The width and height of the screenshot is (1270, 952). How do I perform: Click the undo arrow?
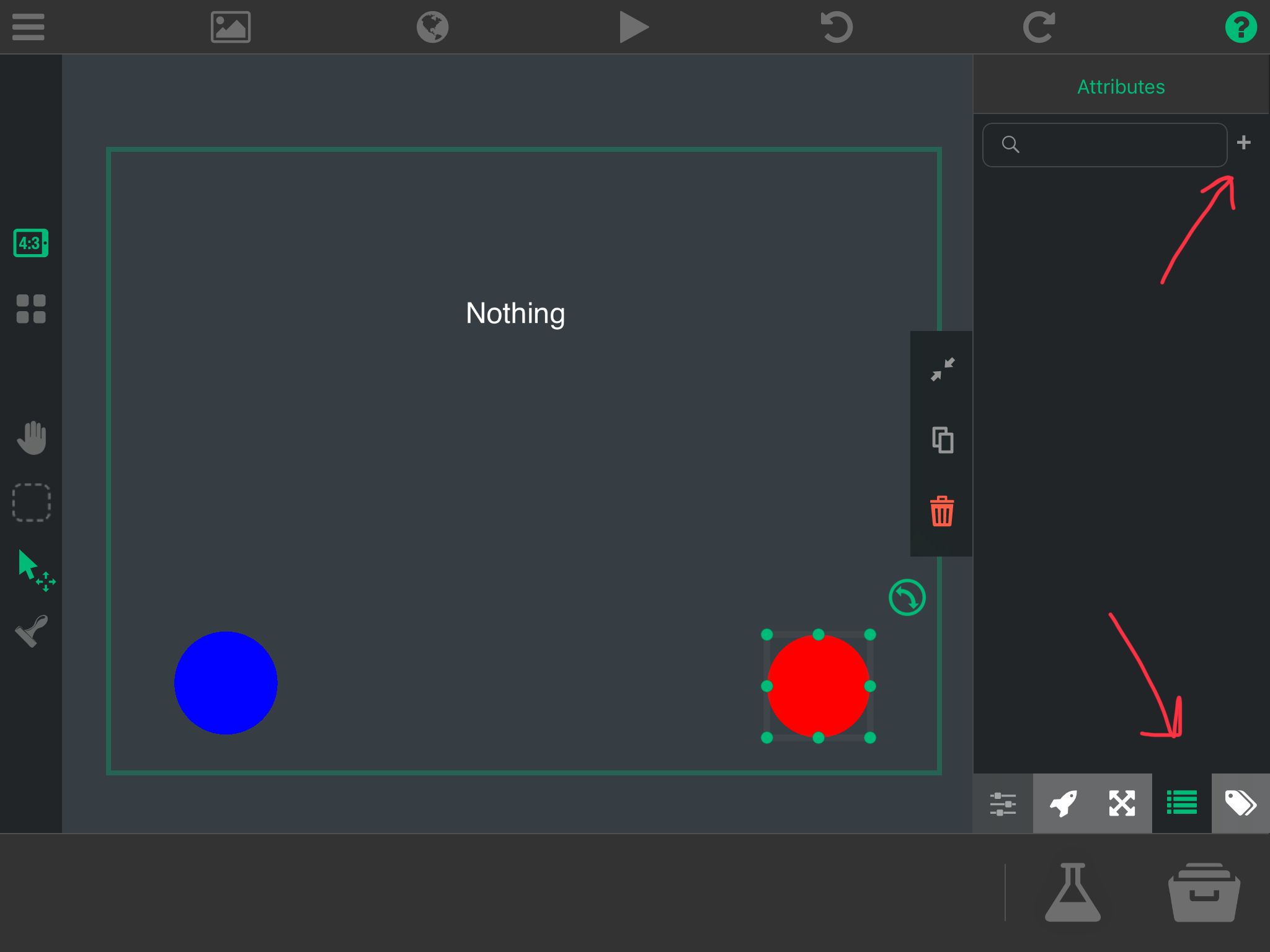[837, 27]
